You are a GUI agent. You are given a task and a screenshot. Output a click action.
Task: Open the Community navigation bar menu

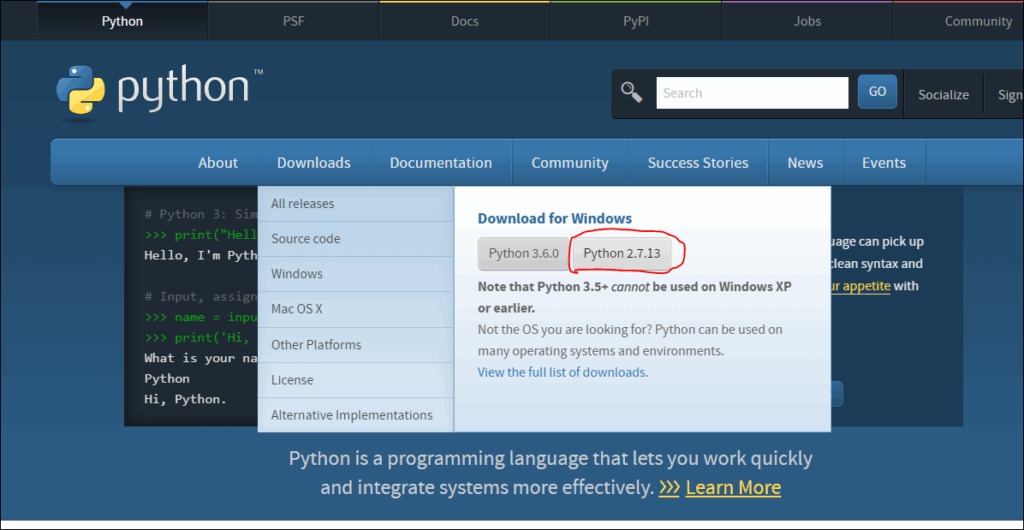point(569,163)
